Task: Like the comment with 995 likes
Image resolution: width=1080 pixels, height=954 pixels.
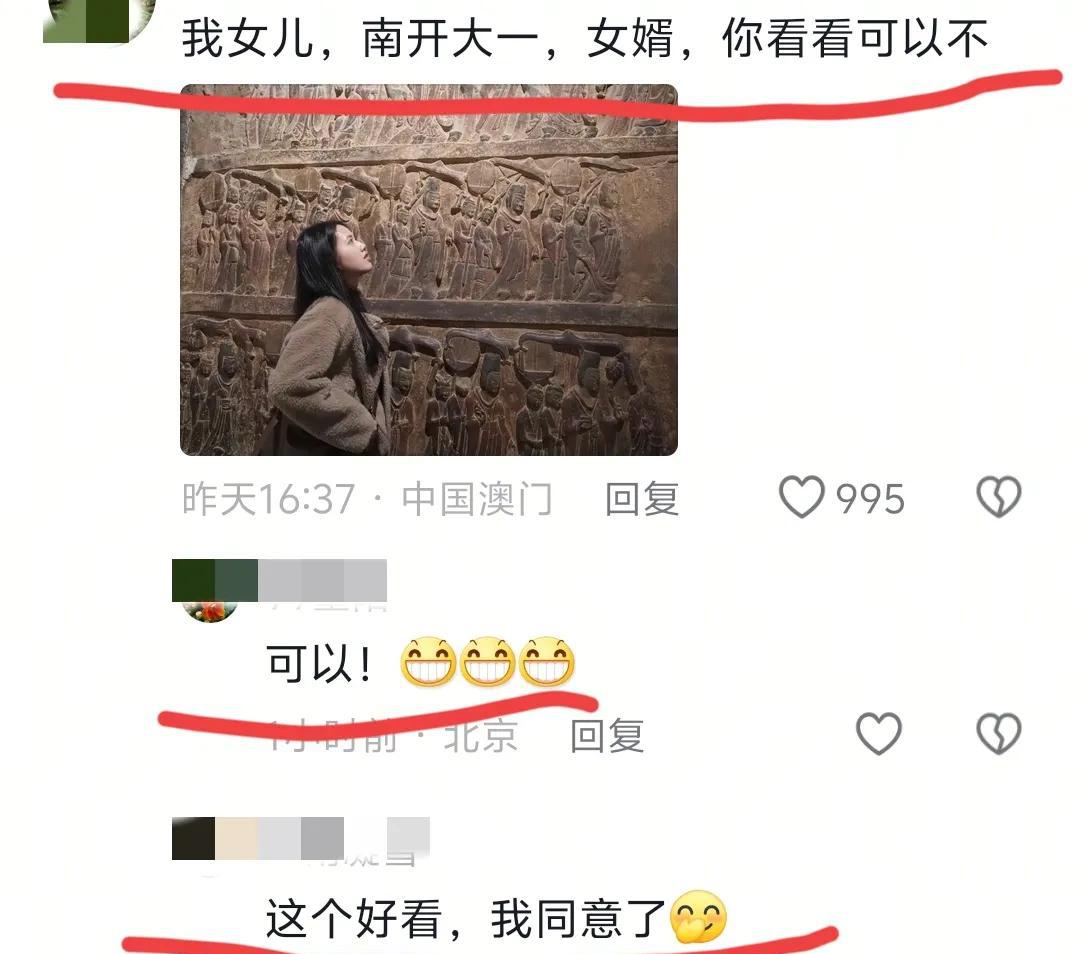Action: tap(801, 497)
